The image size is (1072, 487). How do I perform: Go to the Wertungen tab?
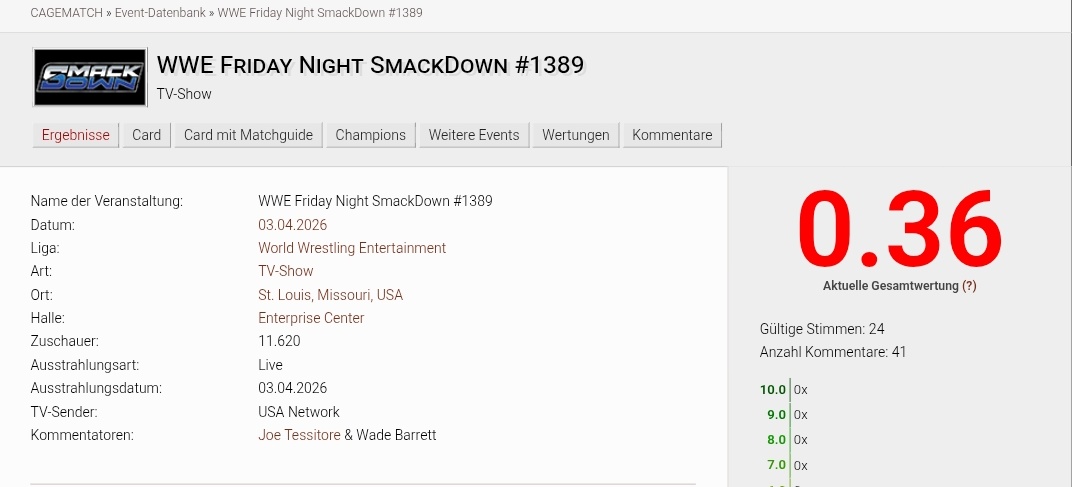point(575,135)
